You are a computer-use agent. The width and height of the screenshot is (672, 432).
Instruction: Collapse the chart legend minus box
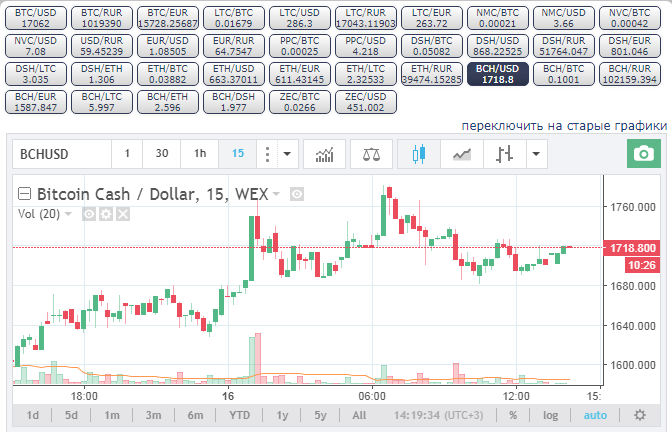pos(24,194)
